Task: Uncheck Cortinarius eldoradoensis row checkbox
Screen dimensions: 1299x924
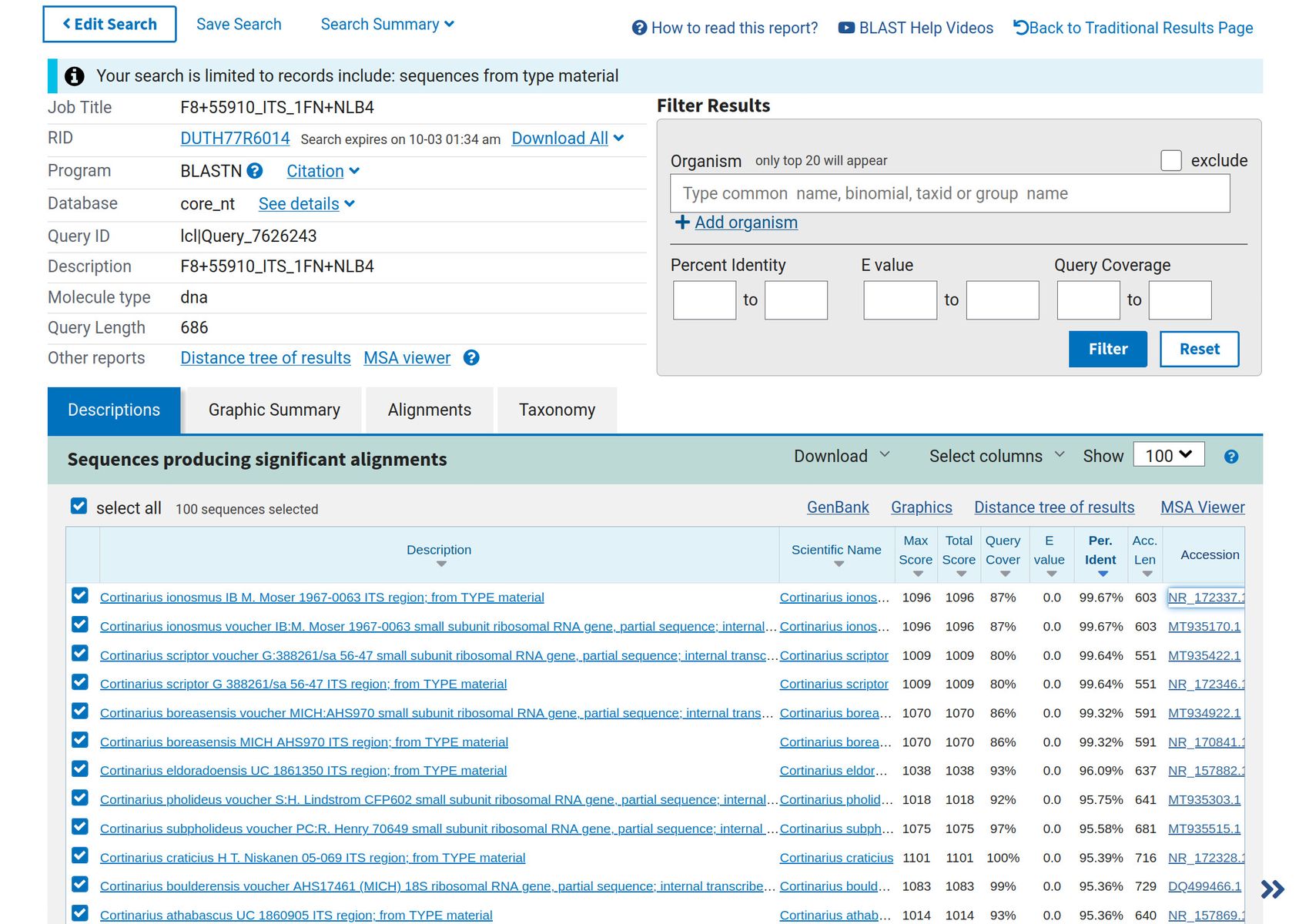Action: 80,769
